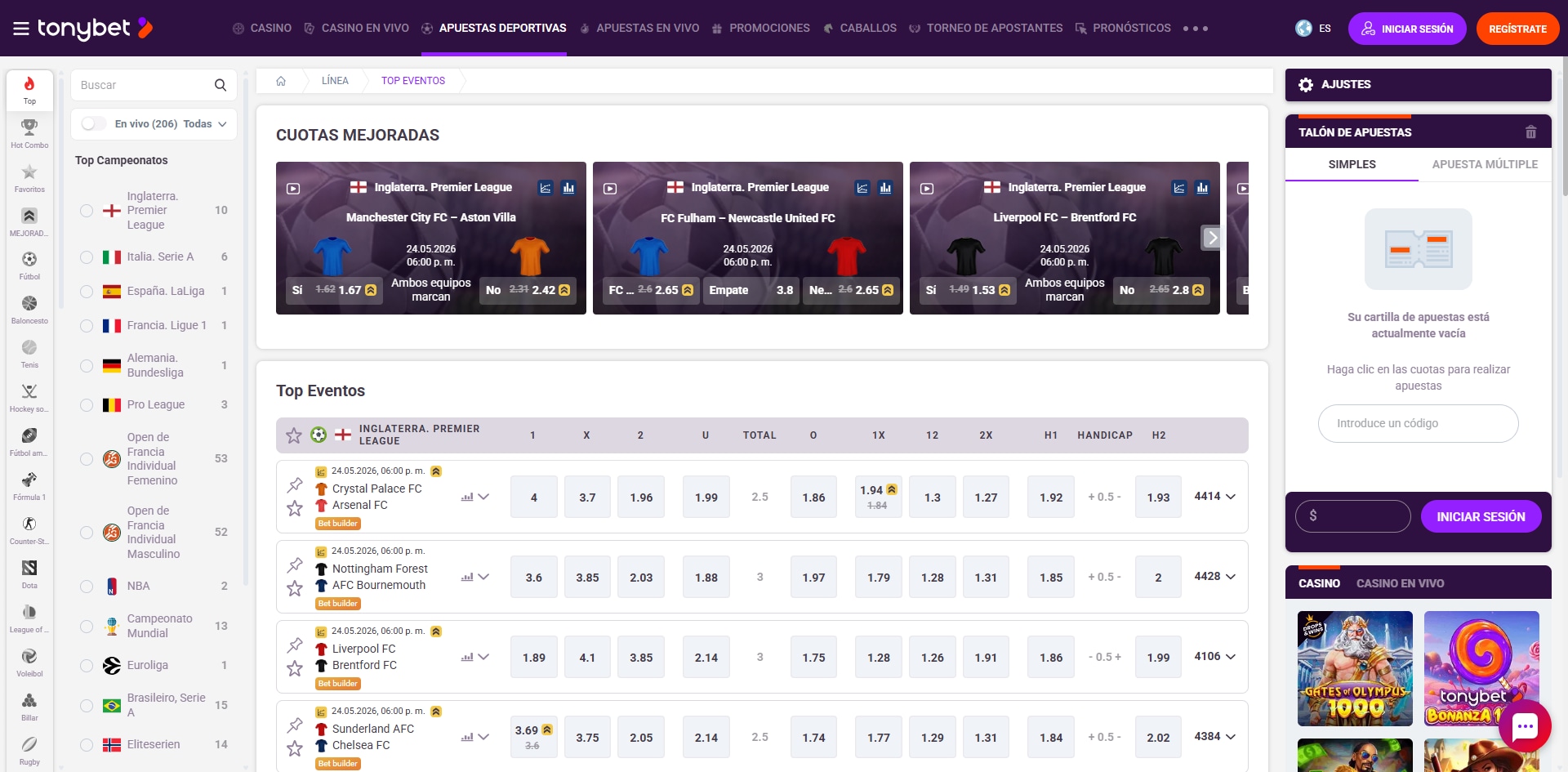This screenshot has height=772, width=1568.
Task: Open the Todas filter dropdown
Action: (x=205, y=124)
